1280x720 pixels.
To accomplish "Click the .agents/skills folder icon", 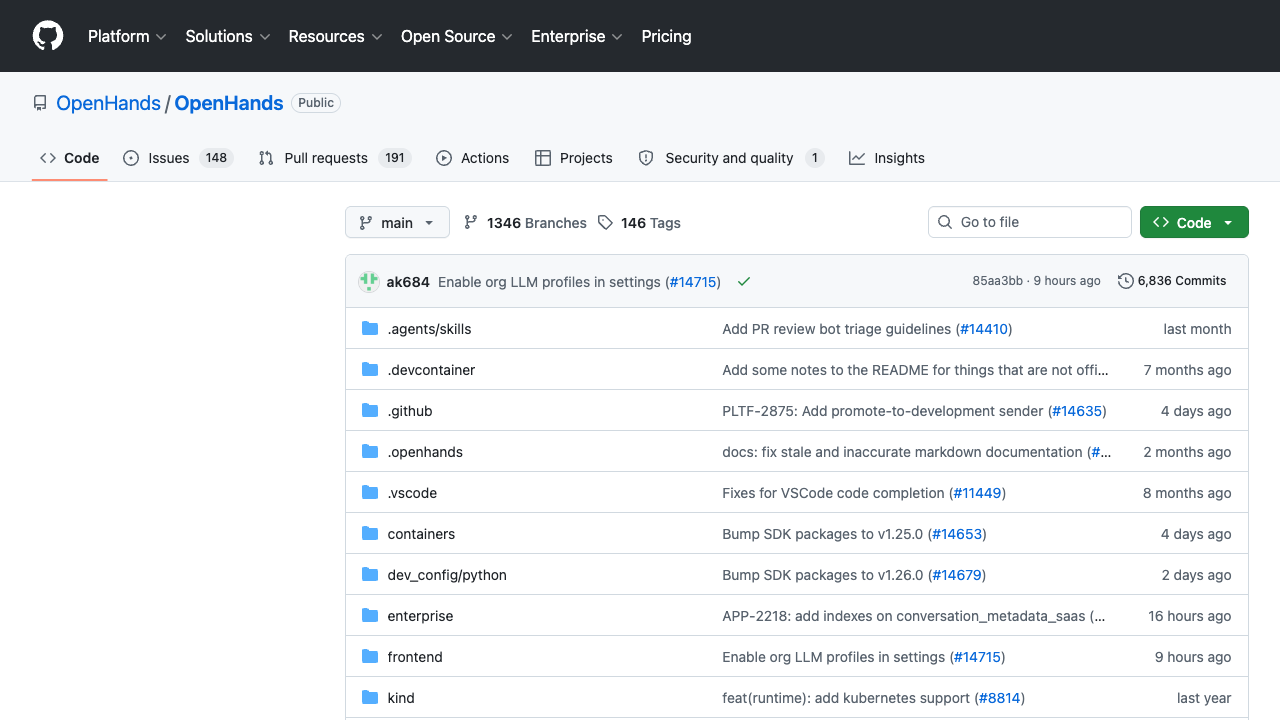I will tap(370, 329).
